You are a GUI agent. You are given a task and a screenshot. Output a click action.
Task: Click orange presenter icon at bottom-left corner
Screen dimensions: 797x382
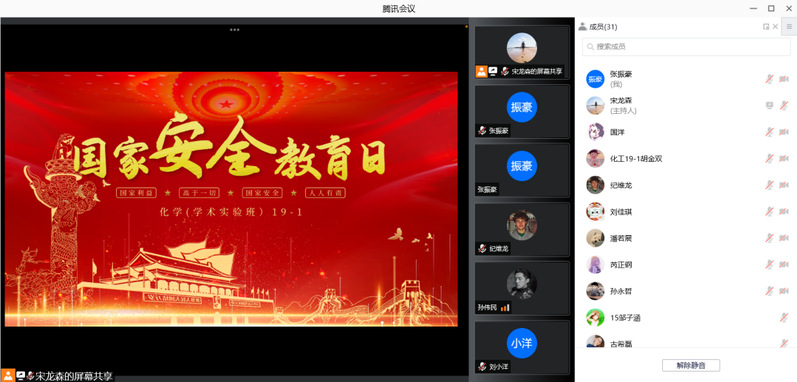[8, 375]
